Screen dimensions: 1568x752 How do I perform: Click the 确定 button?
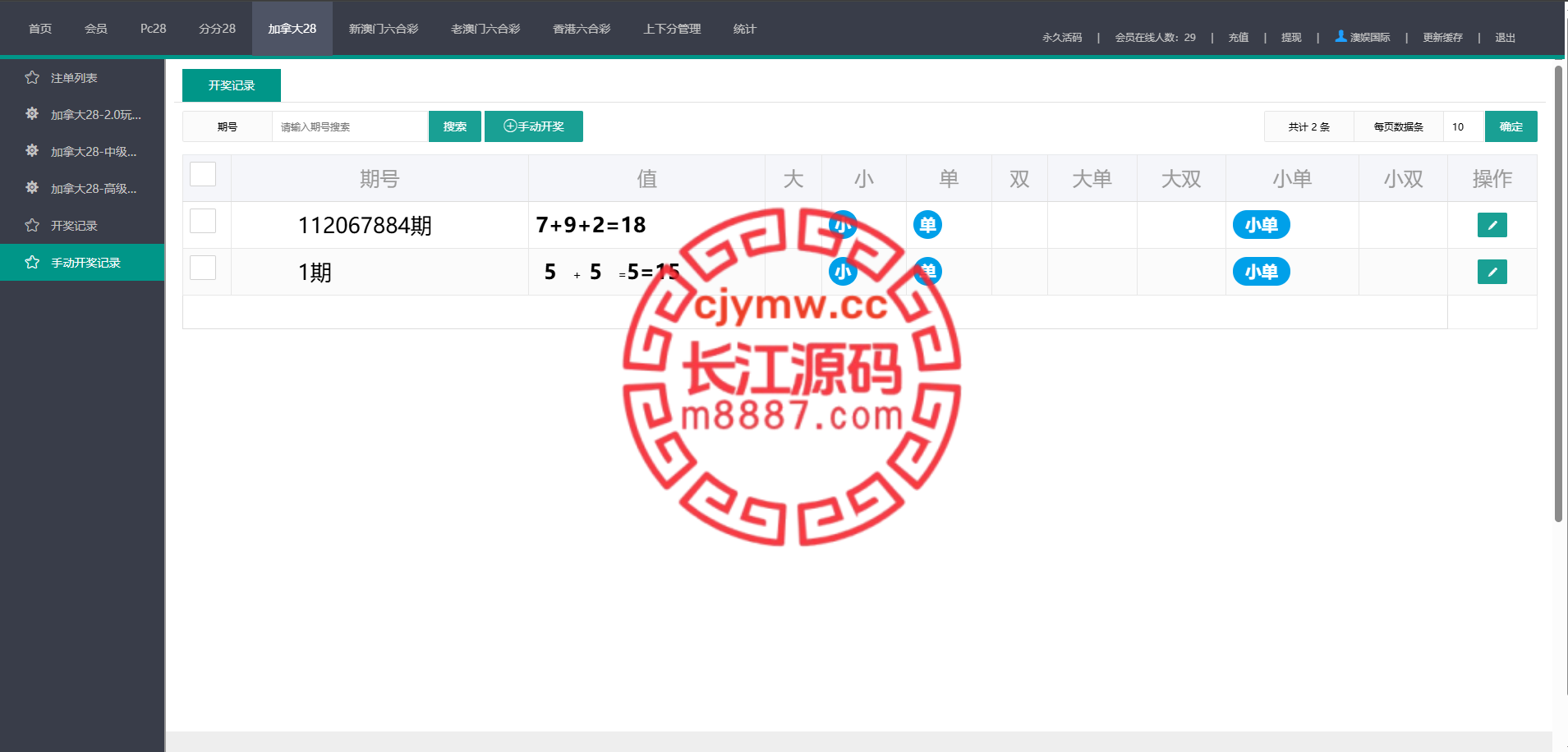tap(1511, 126)
